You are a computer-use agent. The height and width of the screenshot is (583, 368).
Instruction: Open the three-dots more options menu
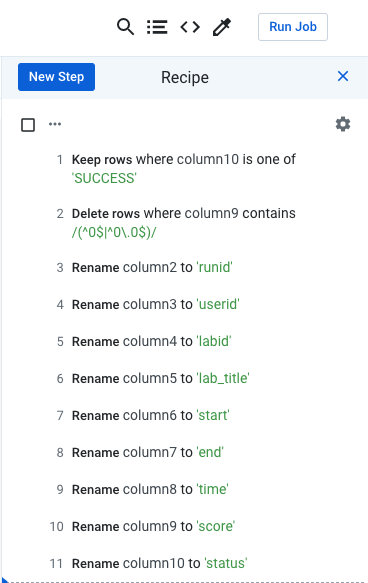click(x=55, y=124)
